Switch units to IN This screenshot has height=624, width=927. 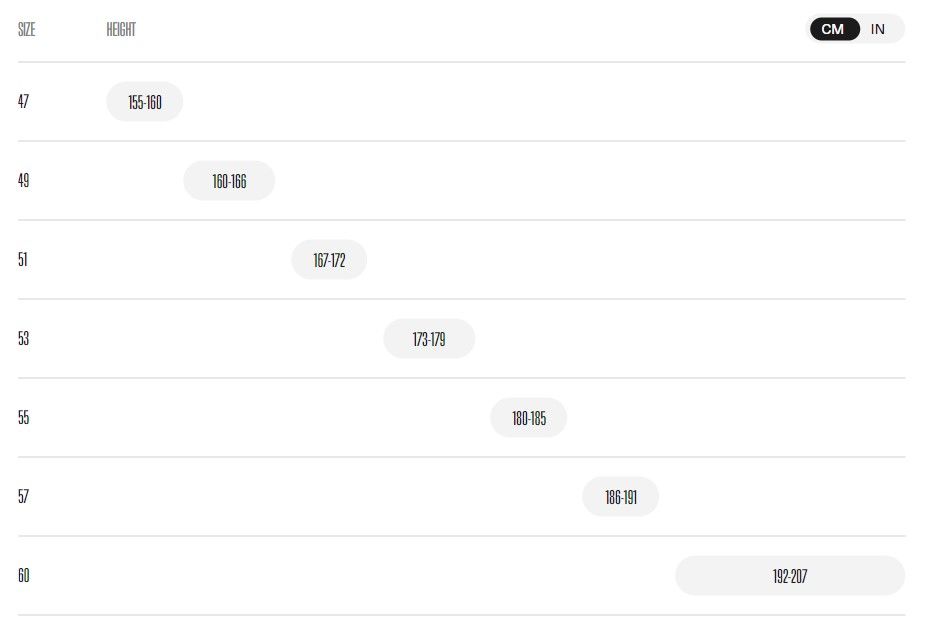click(x=877, y=29)
